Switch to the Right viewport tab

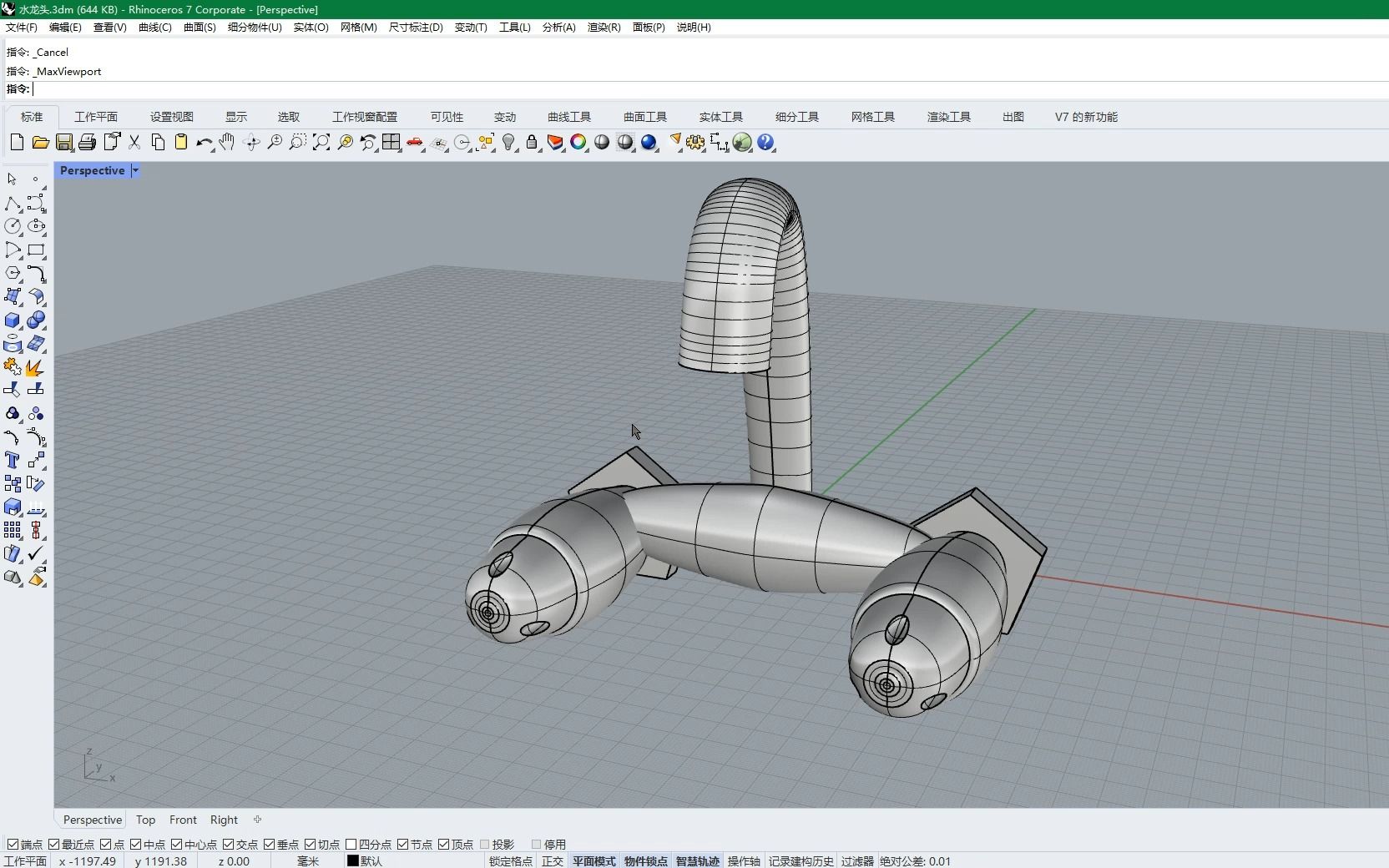pos(224,820)
